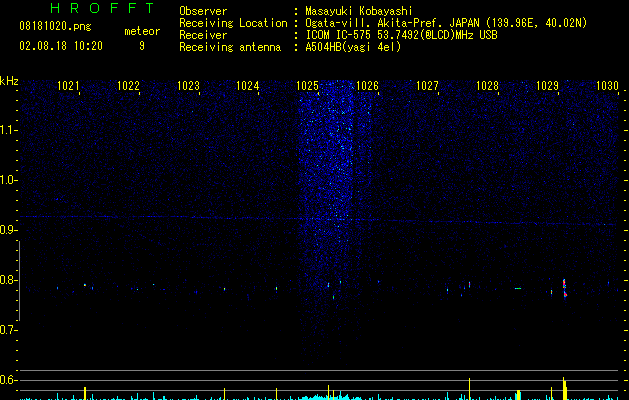Viewport: 629px width, 400px height.
Task: Select receiver value ICOM IC-575 53.7492 MHz USB
Action: pos(401,35)
